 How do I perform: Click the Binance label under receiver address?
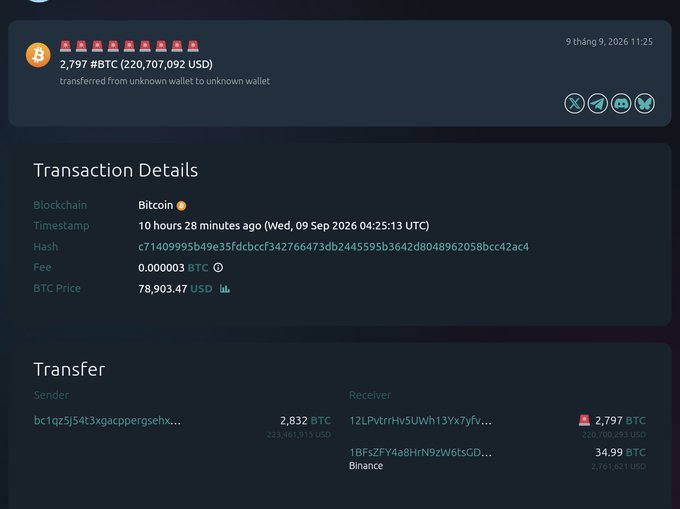[366, 466]
